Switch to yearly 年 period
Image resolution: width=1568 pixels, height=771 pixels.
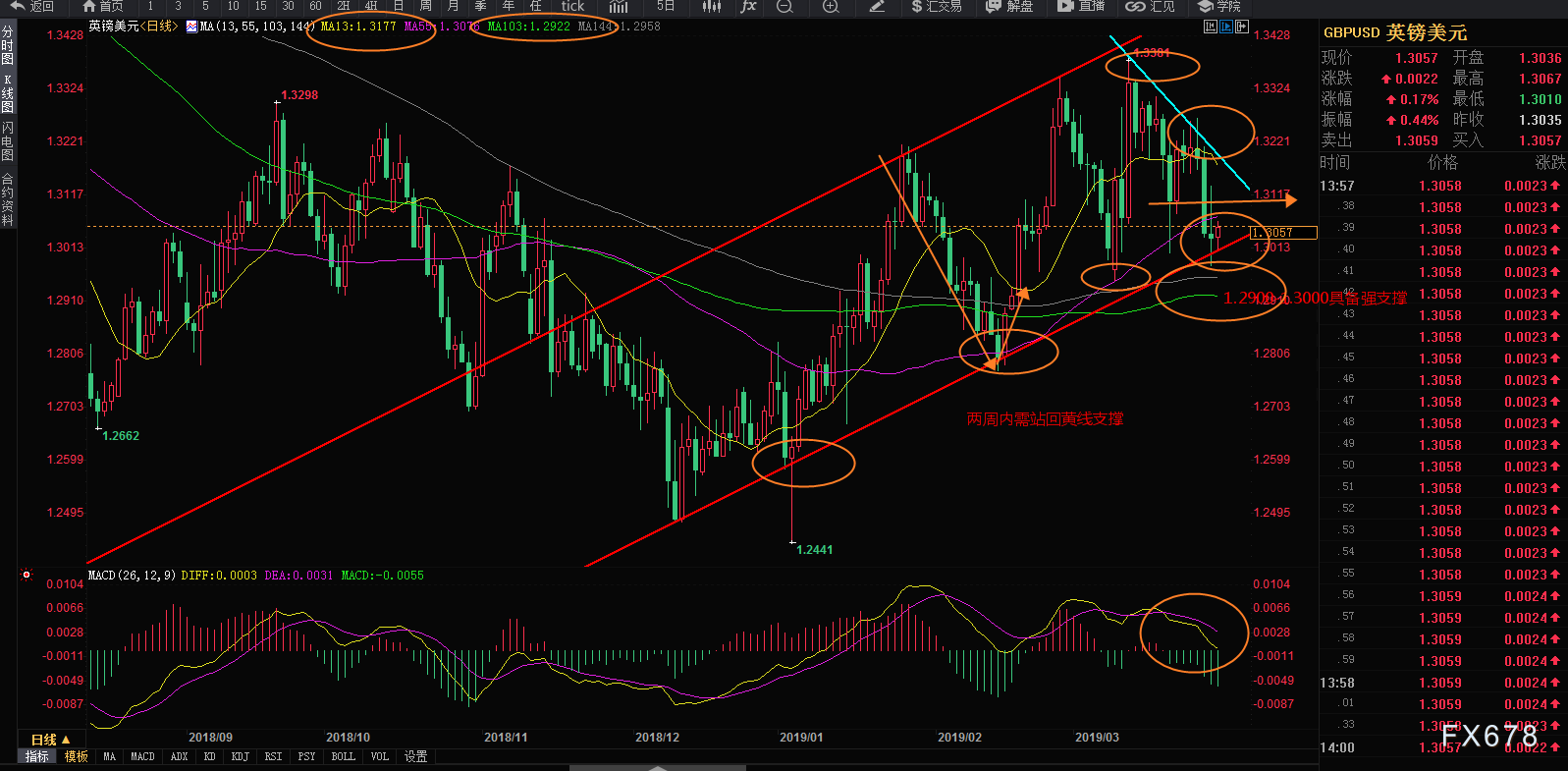(x=509, y=6)
